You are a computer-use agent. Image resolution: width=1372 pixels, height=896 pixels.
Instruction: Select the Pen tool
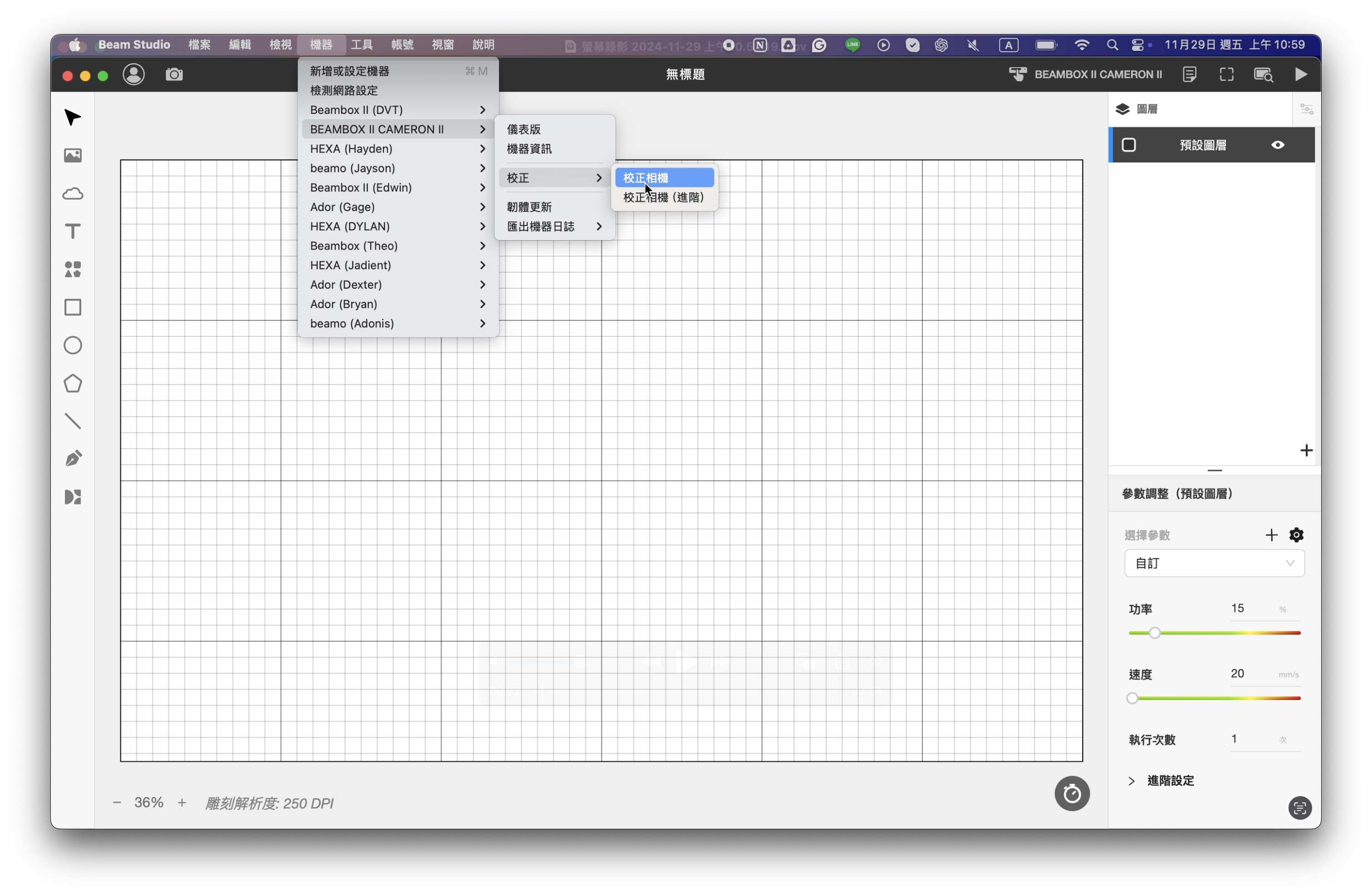pos(73,459)
